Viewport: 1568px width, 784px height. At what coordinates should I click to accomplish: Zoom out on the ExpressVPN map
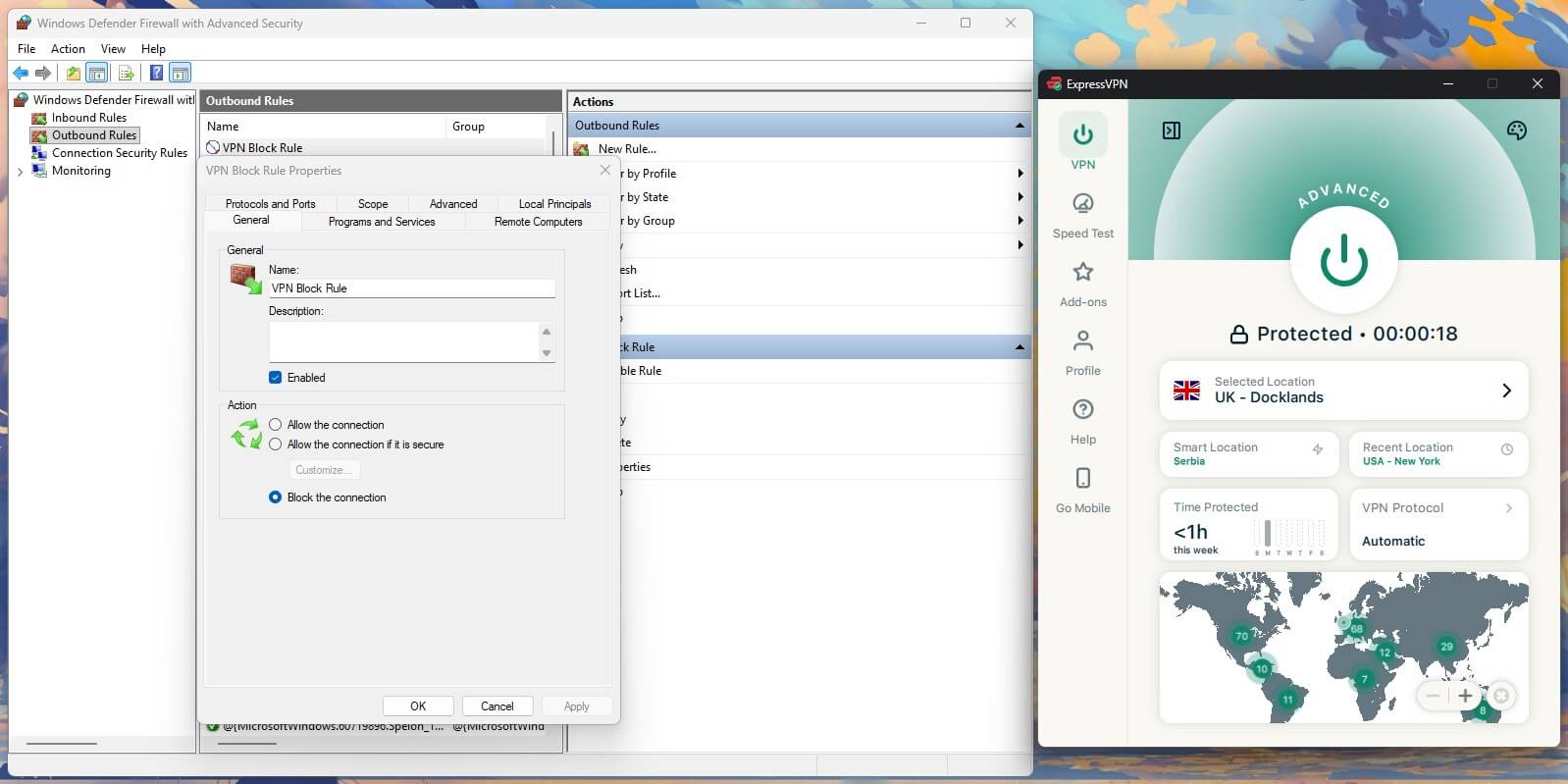[1434, 696]
